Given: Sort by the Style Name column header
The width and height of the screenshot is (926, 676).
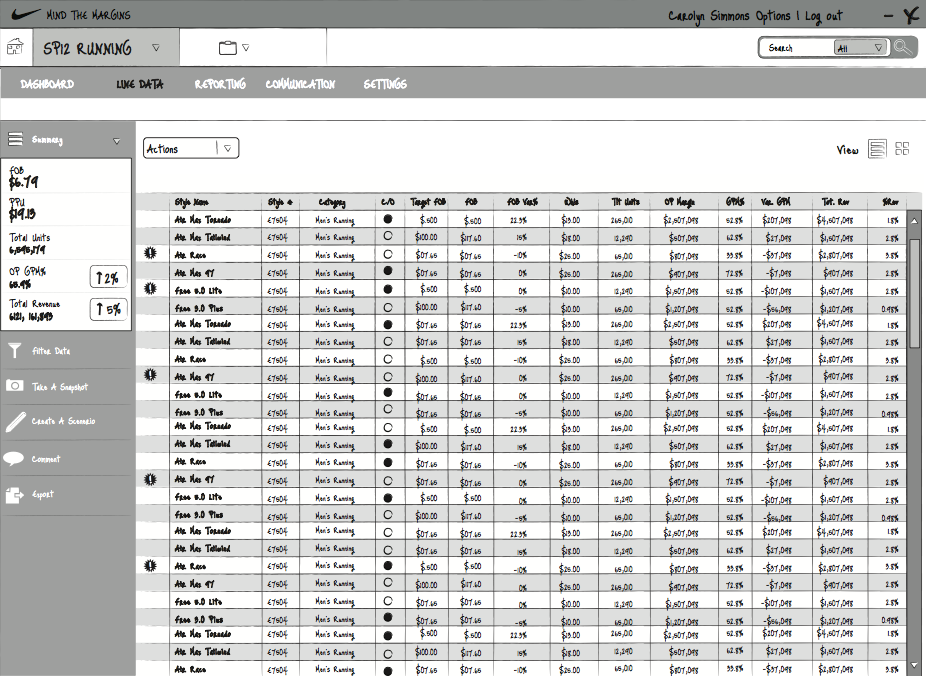Looking at the screenshot, I should pyautogui.click(x=191, y=202).
